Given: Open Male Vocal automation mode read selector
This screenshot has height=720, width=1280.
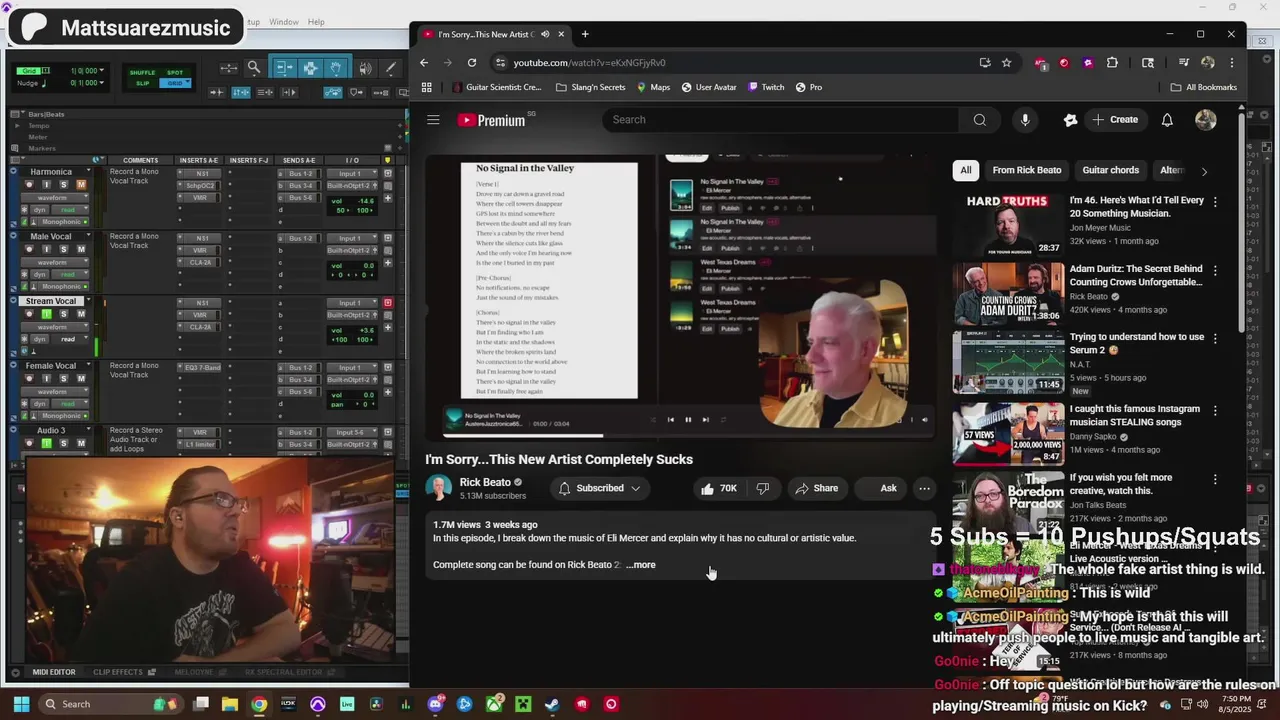Looking at the screenshot, I should click(x=68, y=274).
